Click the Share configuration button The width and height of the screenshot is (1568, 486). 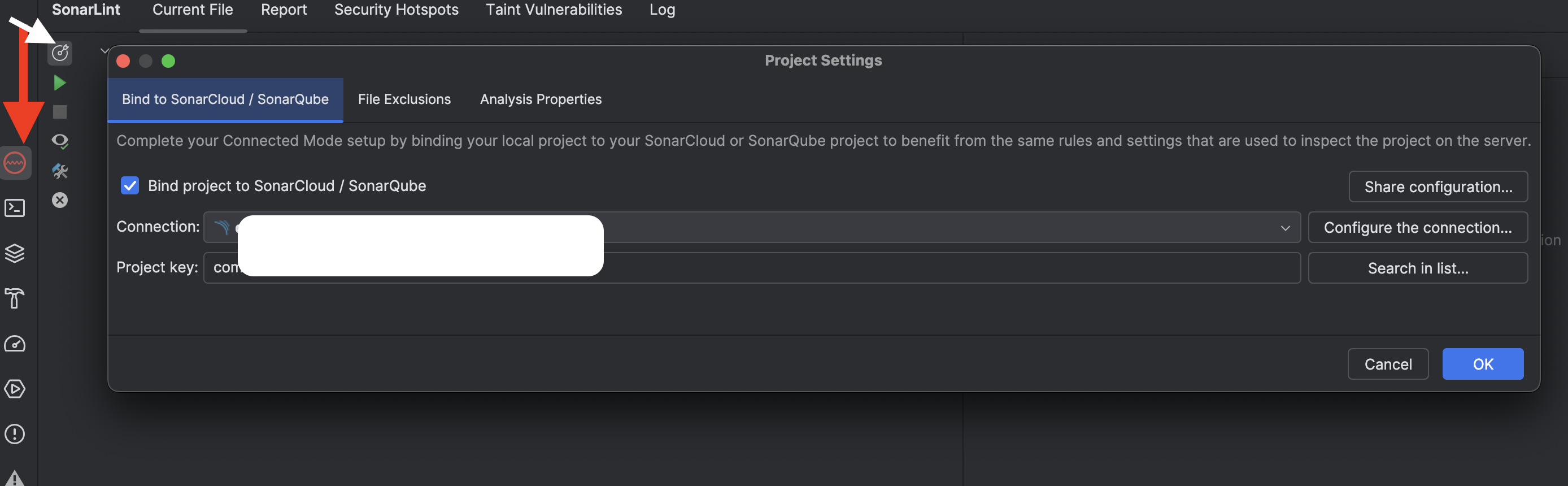tap(1438, 187)
